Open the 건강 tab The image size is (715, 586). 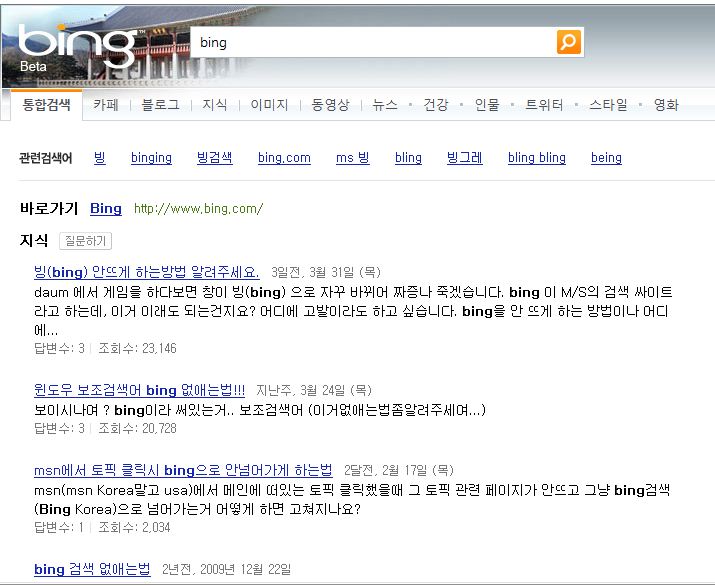(x=436, y=105)
